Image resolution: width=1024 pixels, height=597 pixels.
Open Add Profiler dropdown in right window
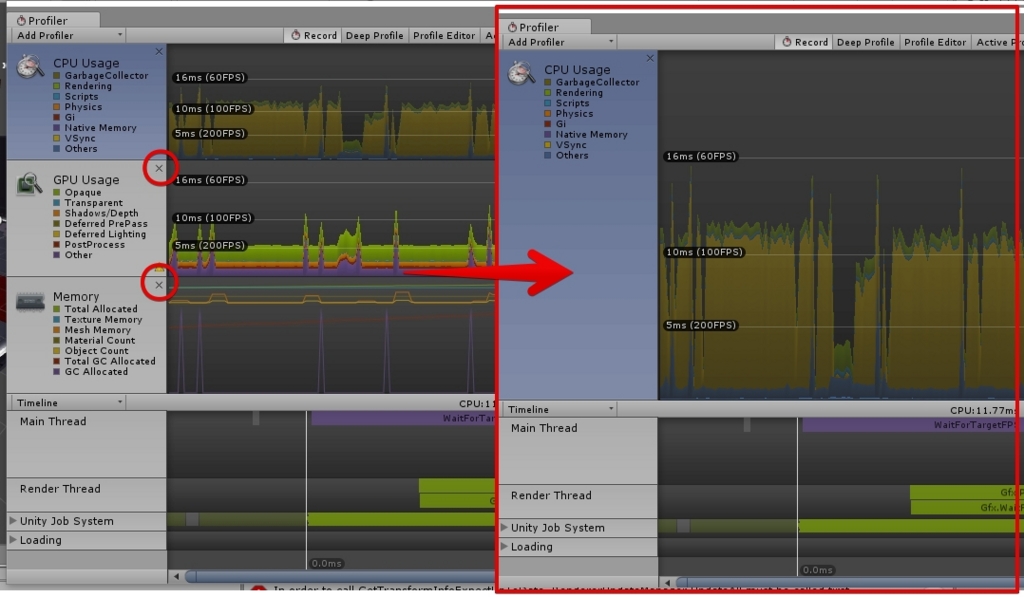pos(560,42)
